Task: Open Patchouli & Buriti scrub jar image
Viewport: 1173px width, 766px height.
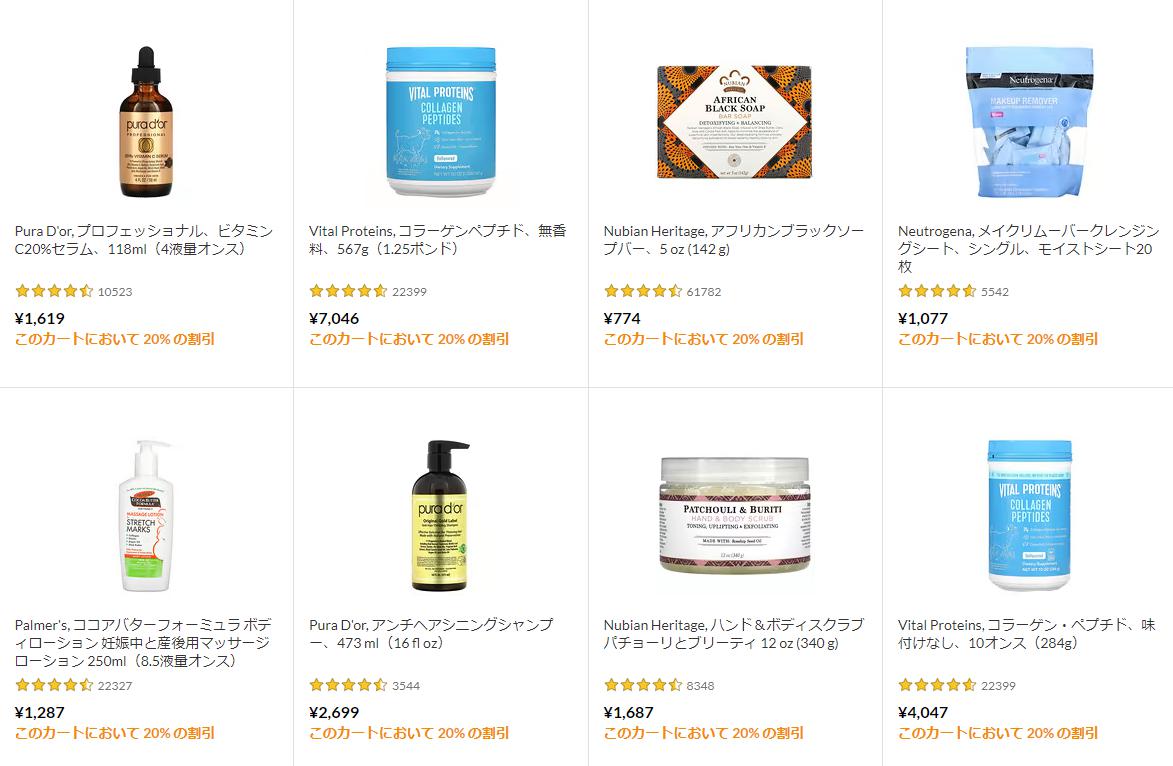Action: click(735, 516)
